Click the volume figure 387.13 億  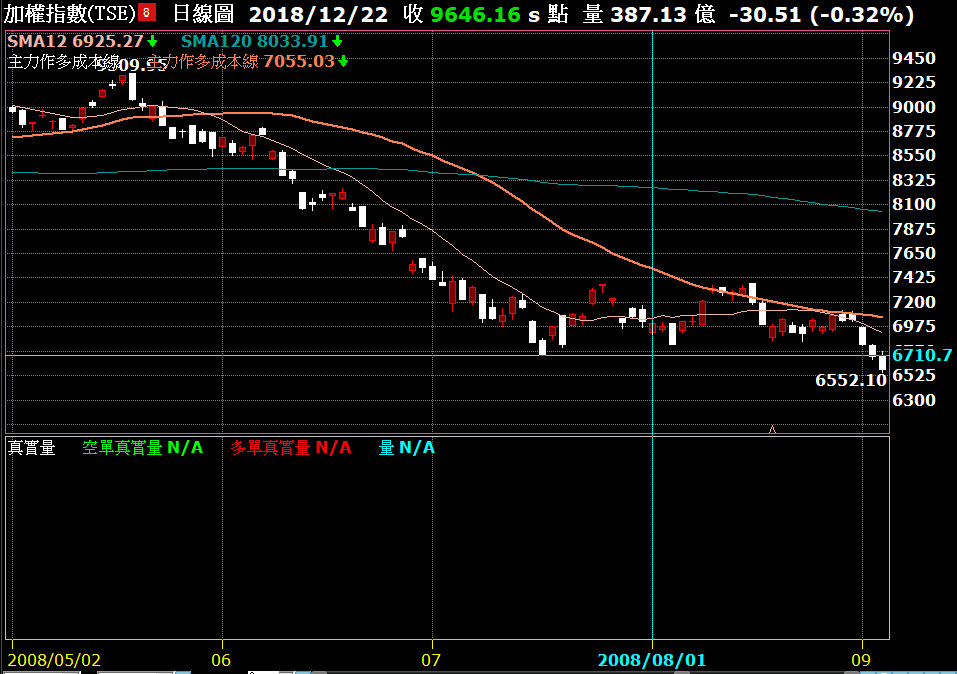[x=663, y=14]
